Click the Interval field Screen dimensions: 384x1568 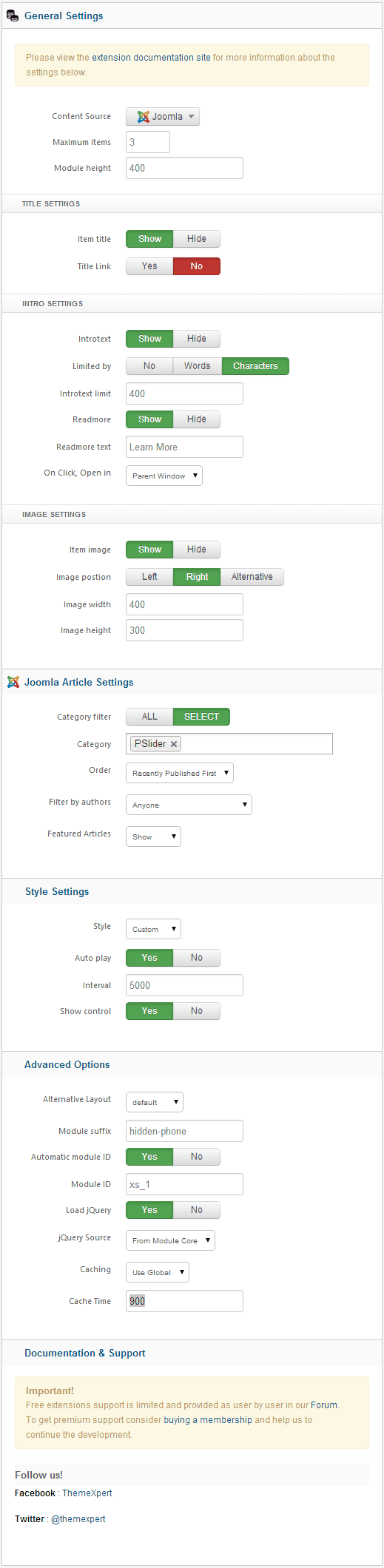[184, 985]
